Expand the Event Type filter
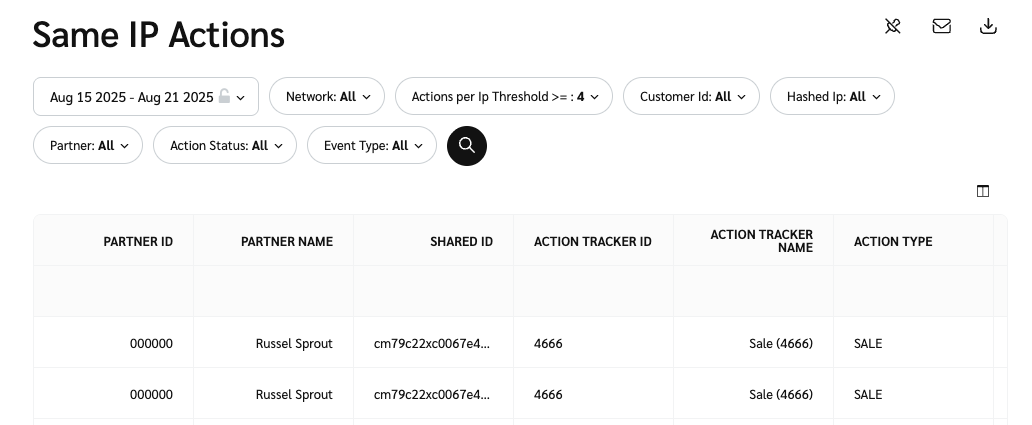The height and width of the screenshot is (425, 1032). coord(371,146)
